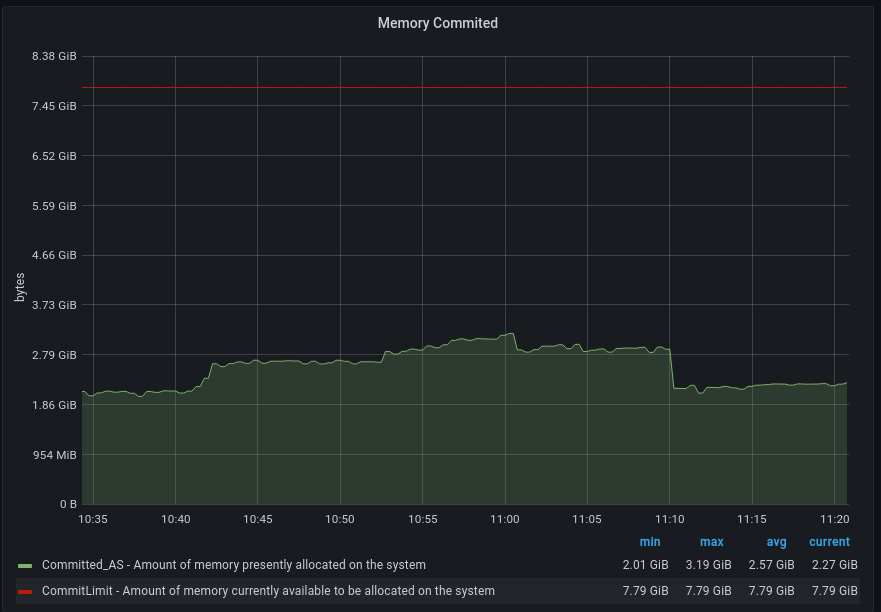The image size is (881, 612).
Task: Sort legend by current column header
Action: coord(829,542)
